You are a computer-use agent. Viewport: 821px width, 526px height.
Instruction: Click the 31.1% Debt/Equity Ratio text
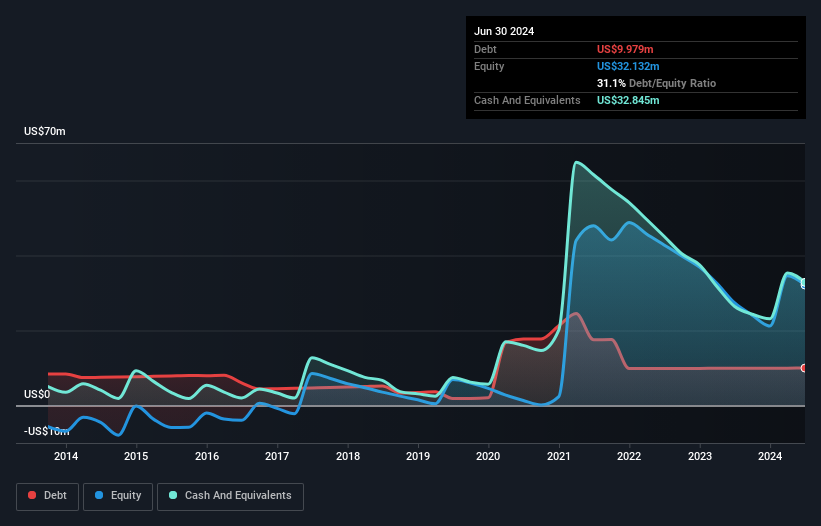(656, 83)
